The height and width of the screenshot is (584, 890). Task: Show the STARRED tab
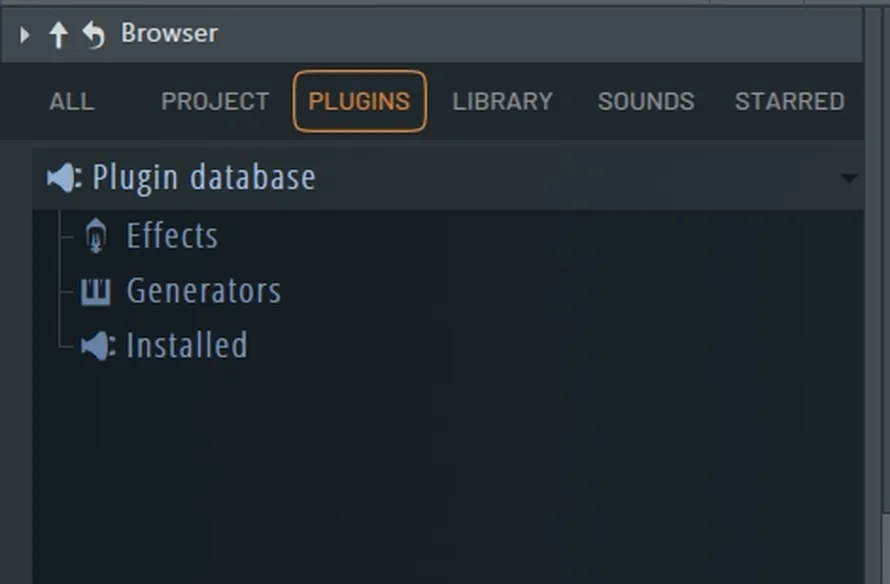[790, 102]
